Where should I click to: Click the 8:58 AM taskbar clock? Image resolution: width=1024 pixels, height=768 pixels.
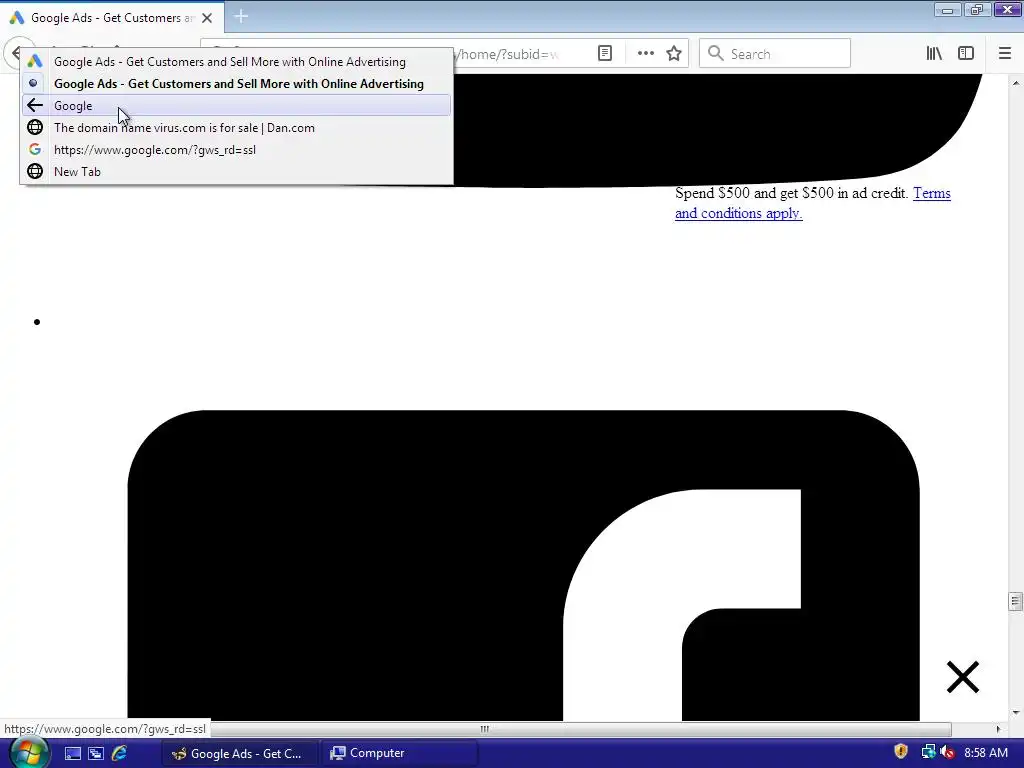pyautogui.click(x=985, y=753)
